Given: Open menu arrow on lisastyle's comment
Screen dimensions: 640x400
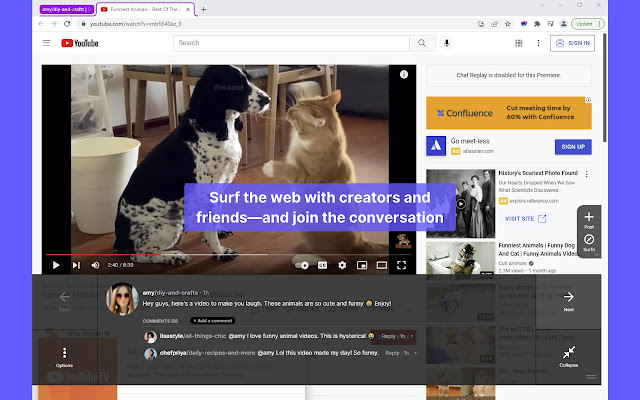Looking at the screenshot, I should [x=412, y=336].
